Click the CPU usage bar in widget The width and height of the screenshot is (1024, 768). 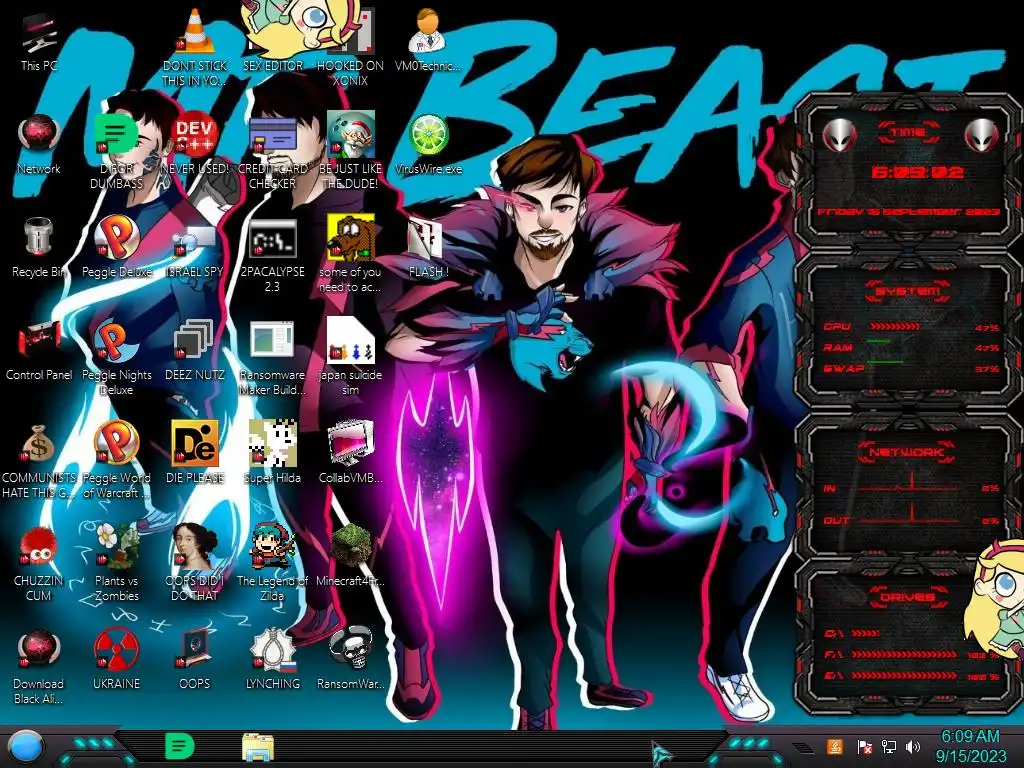(x=895, y=327)
